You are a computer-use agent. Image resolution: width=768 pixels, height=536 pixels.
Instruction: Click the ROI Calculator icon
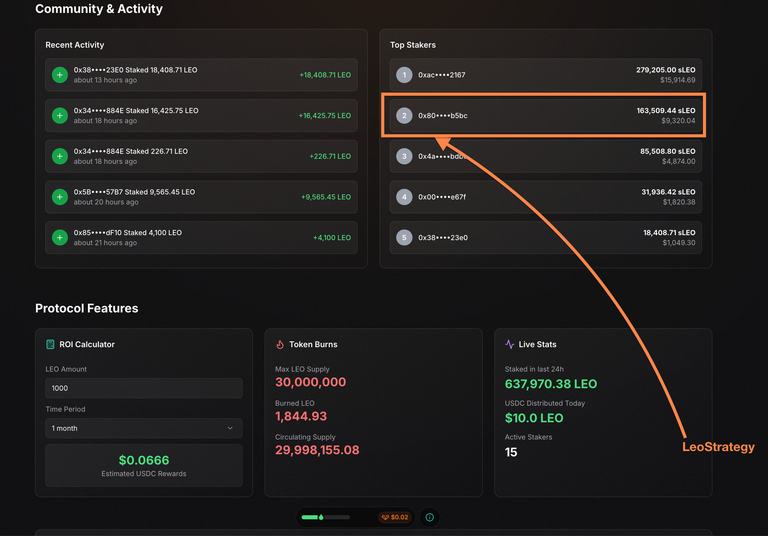[50, 344]
